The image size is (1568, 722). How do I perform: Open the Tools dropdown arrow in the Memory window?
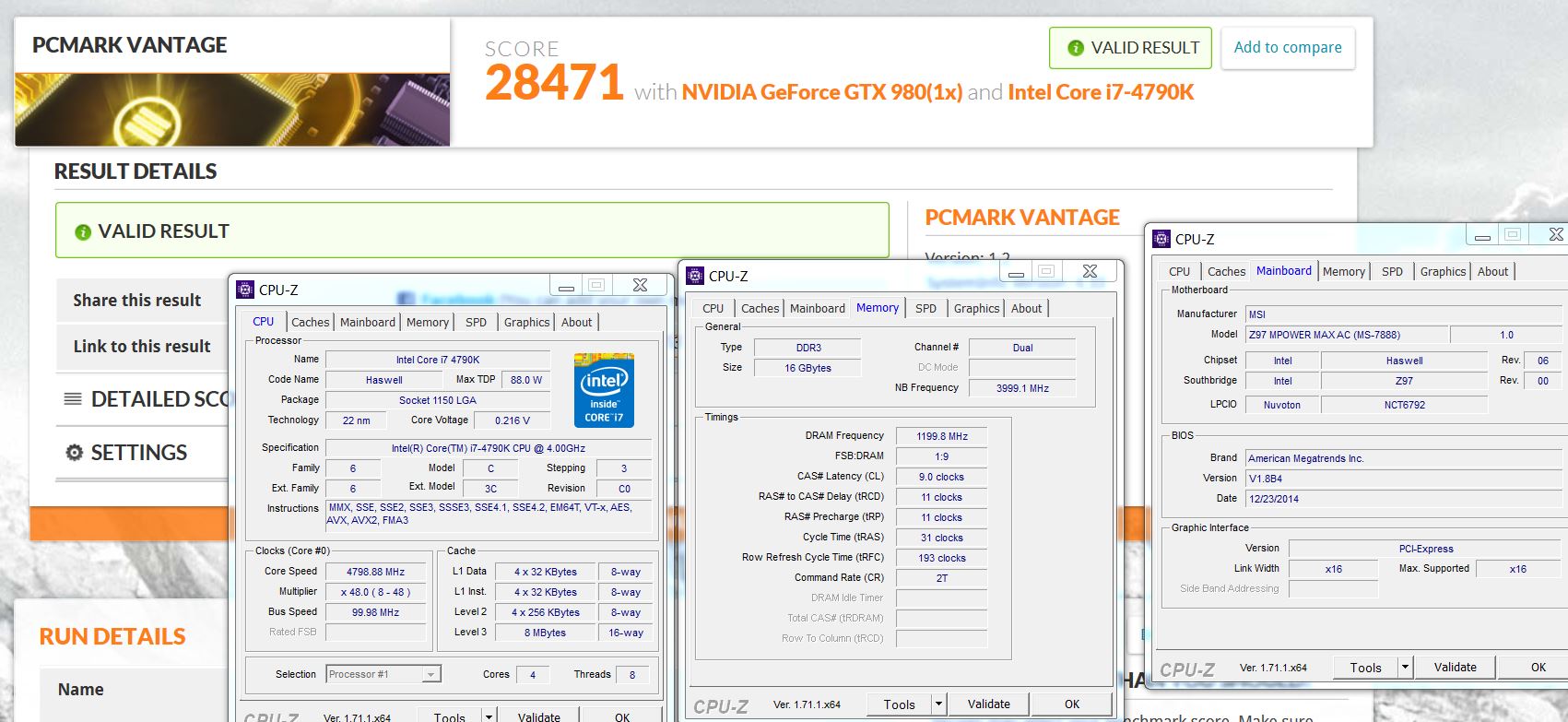pos(938,704)
